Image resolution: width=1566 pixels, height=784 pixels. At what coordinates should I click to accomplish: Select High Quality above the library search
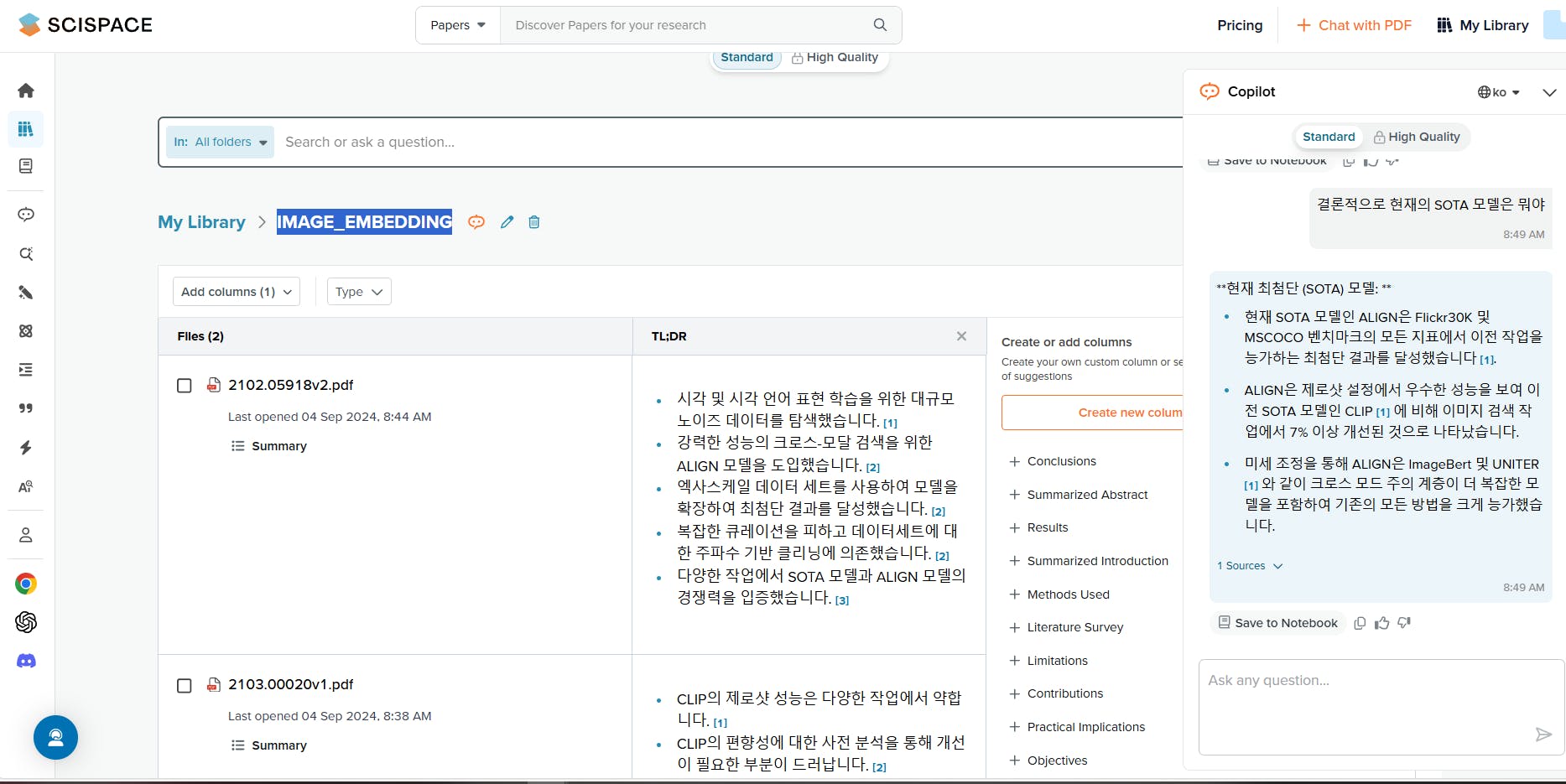coord(835,57)
